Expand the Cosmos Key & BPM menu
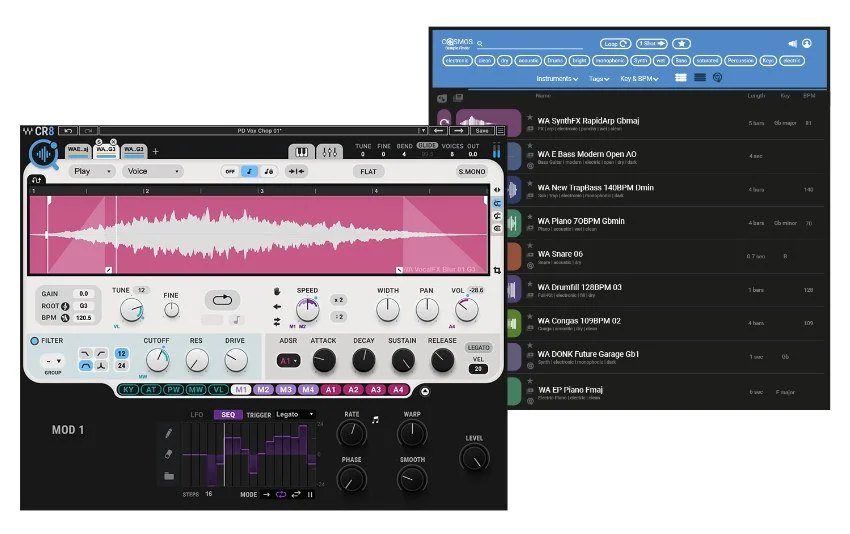This screenshot has width=850, height=534. (639, 79)
